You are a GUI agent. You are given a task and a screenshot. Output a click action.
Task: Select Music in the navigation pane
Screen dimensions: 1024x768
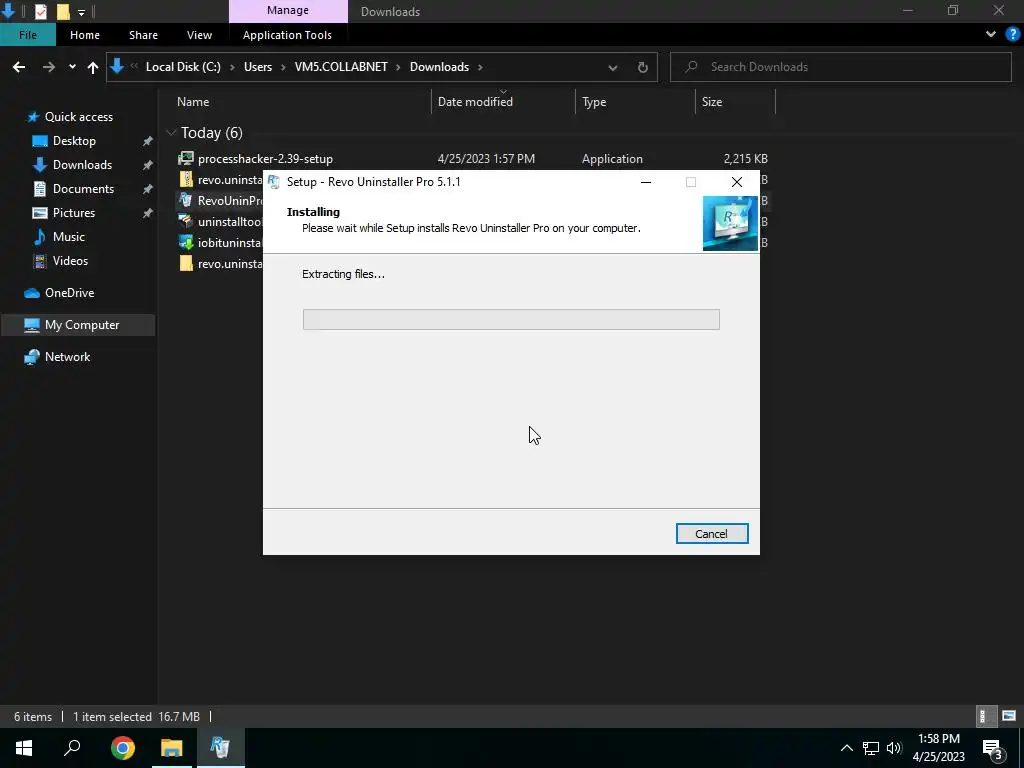[x=69, y=236]
